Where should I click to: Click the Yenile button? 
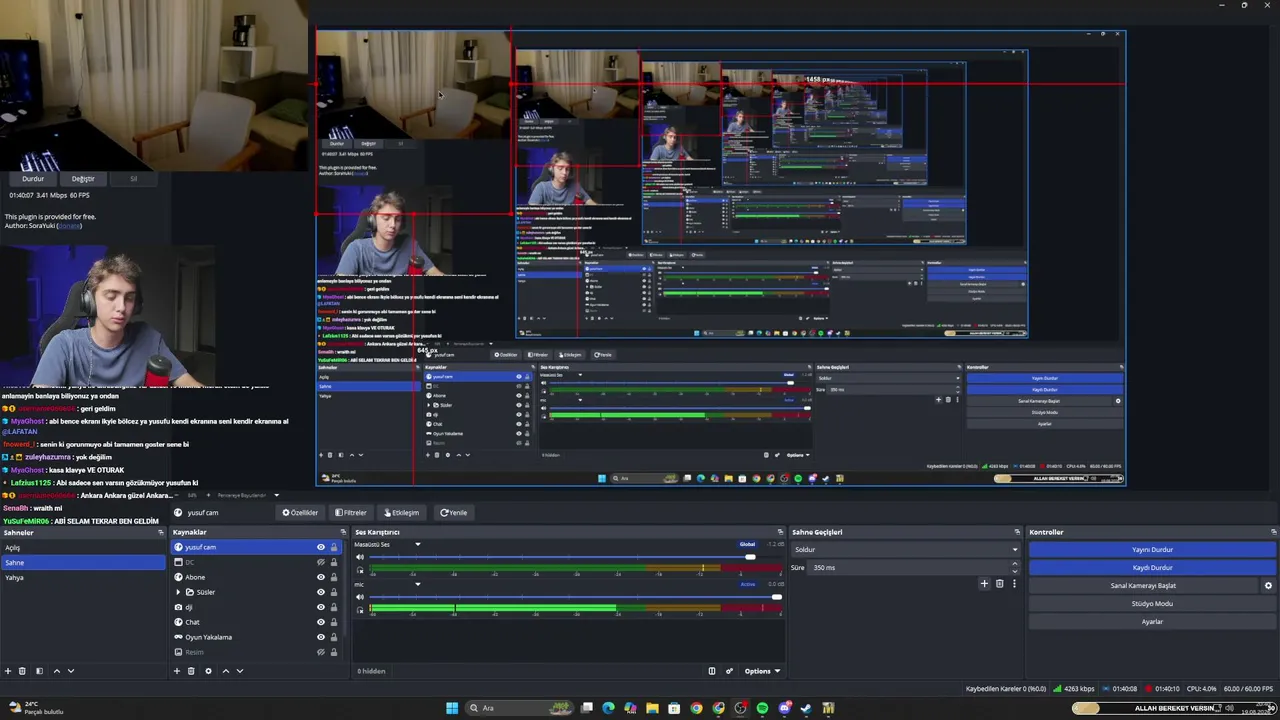click(454, 512)
